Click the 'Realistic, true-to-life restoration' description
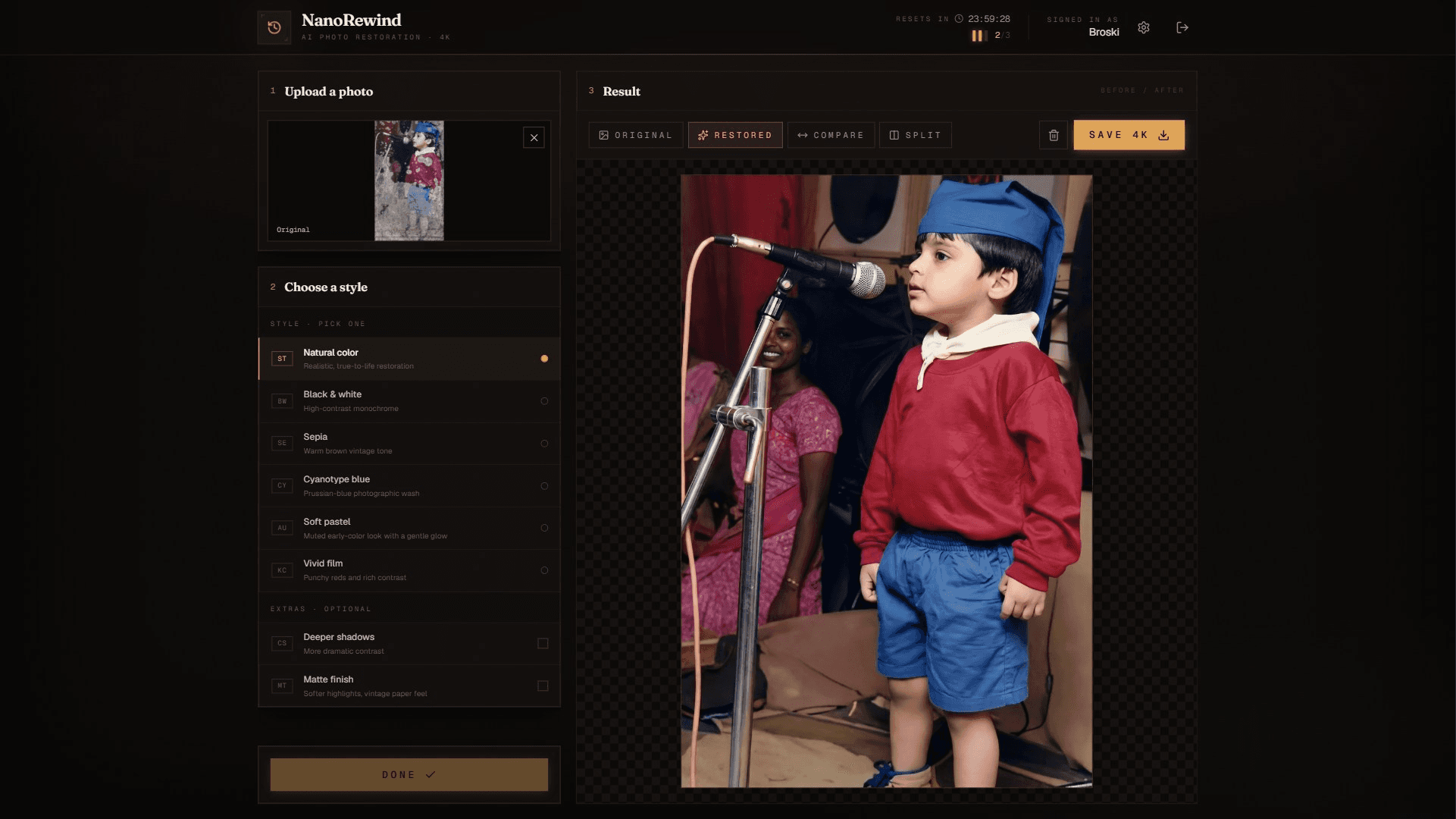This screenshot has width=1456, height=819. point(359,366)
